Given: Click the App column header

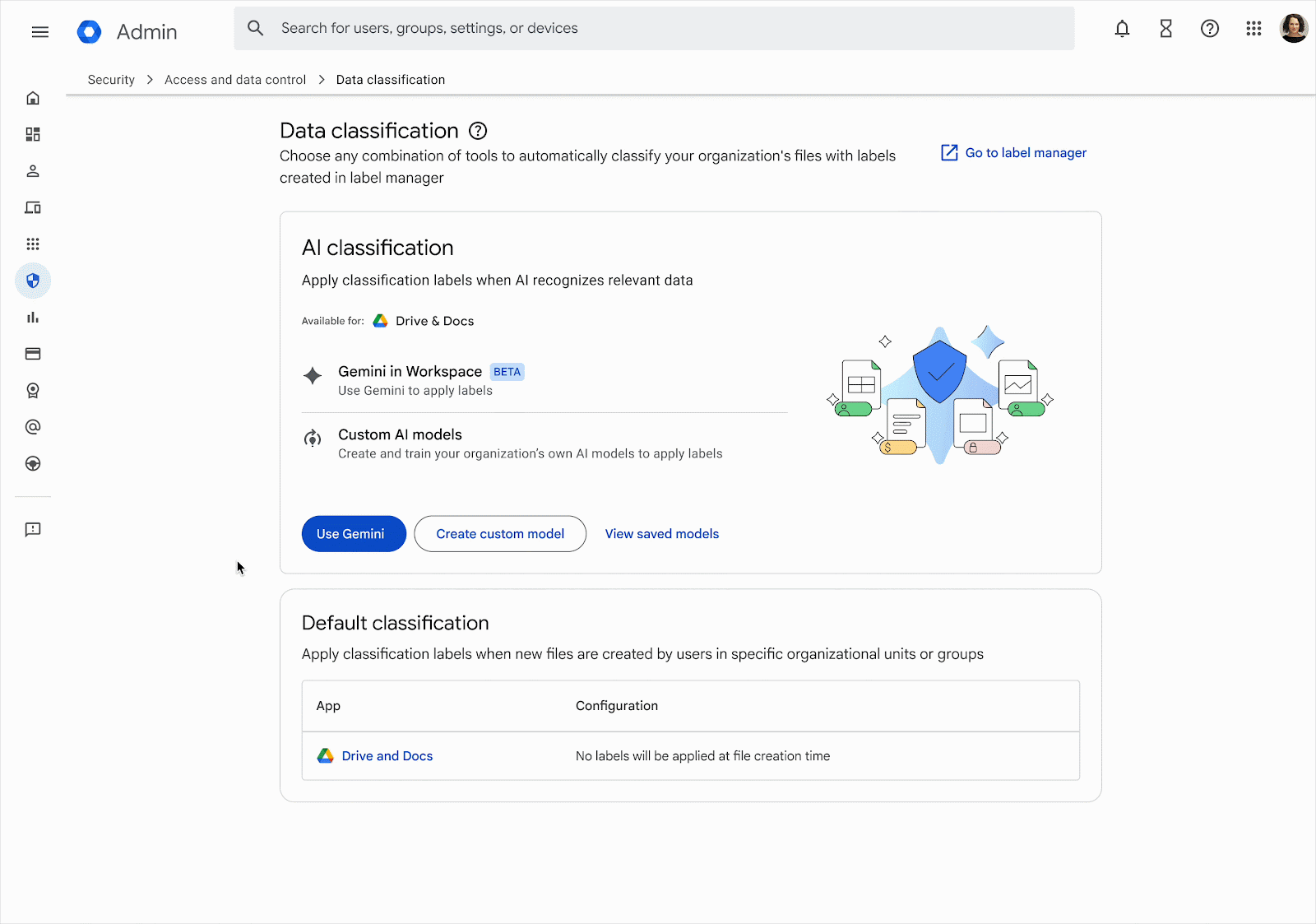Looking at the screenshot, I should pos(328,706).
